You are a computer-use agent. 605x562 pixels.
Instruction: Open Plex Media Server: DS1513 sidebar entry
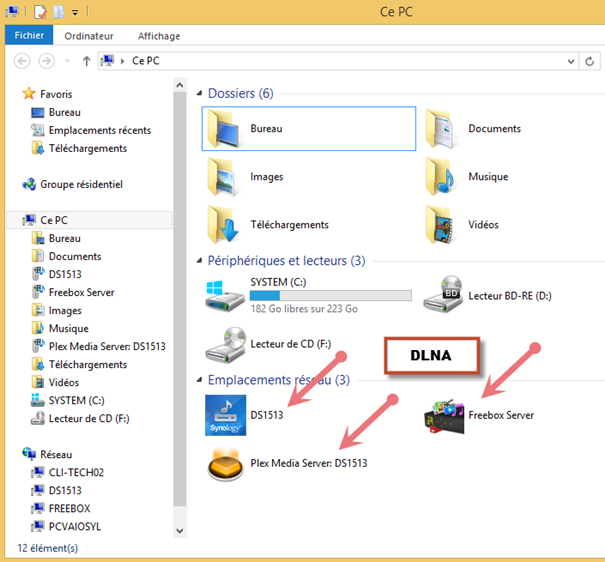click(x=107, y=346)
